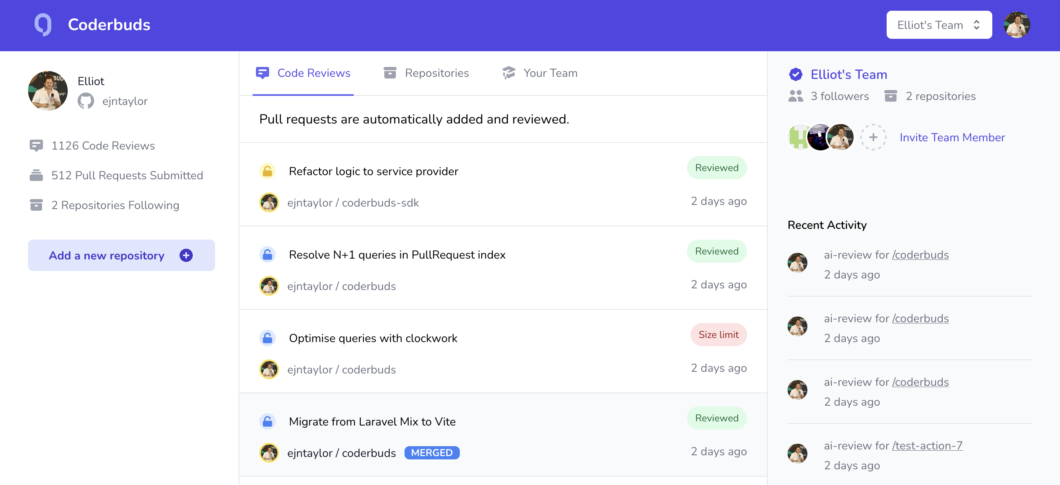
Task: Open the Your Team tab
Action: point(539,73)
